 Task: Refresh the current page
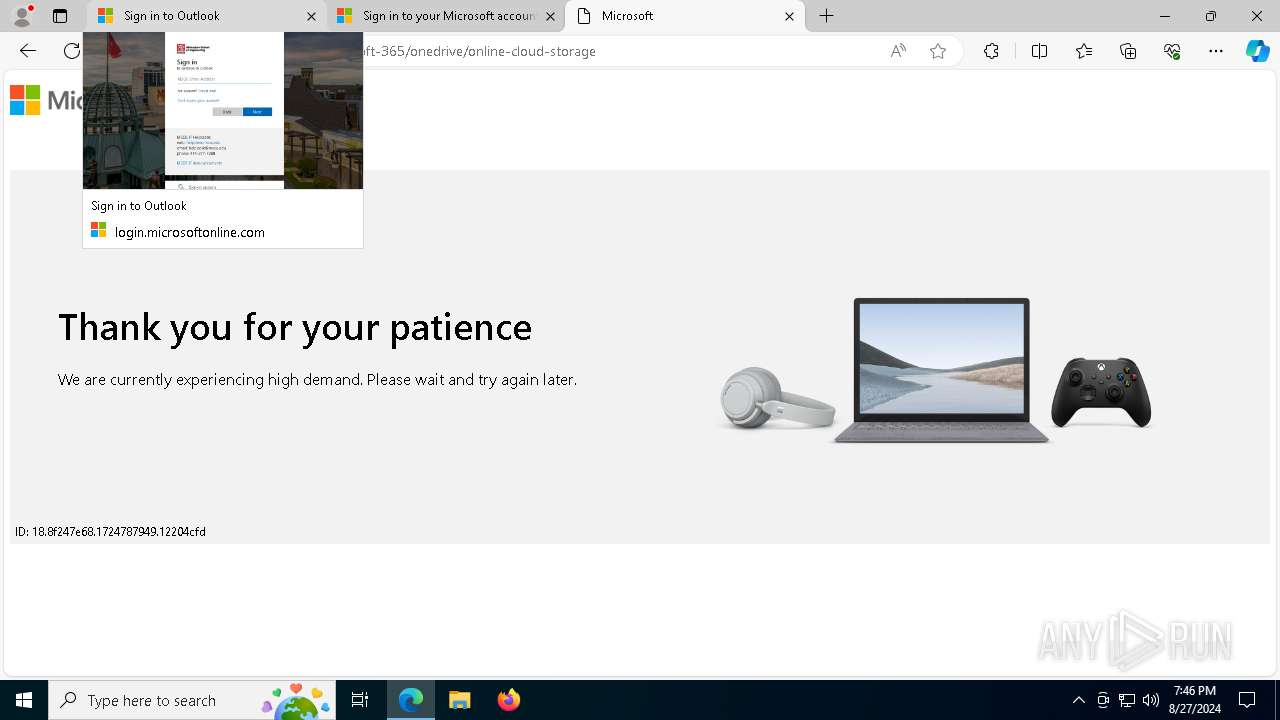coord(72,51)
